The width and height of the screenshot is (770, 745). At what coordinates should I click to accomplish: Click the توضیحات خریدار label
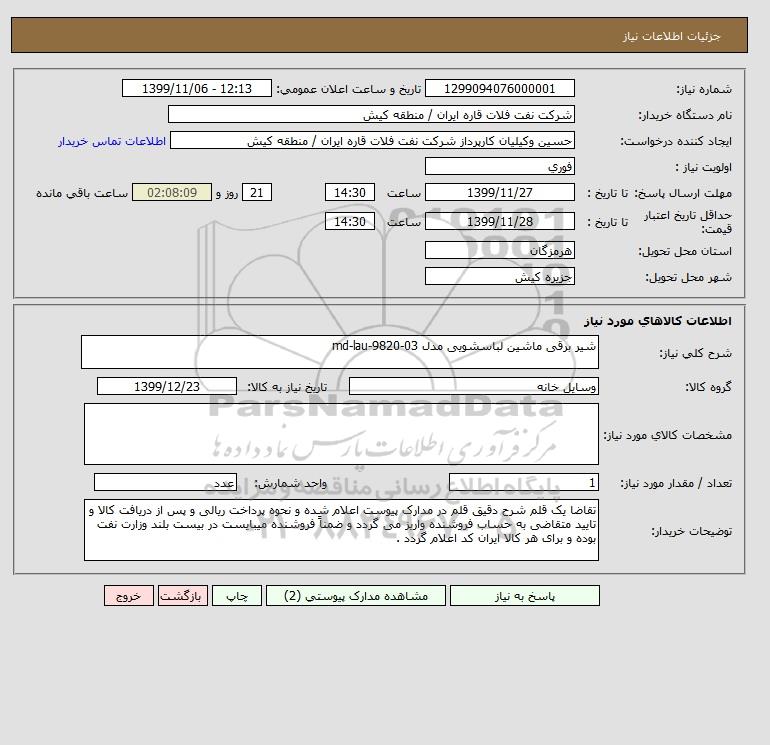point(691,531)
